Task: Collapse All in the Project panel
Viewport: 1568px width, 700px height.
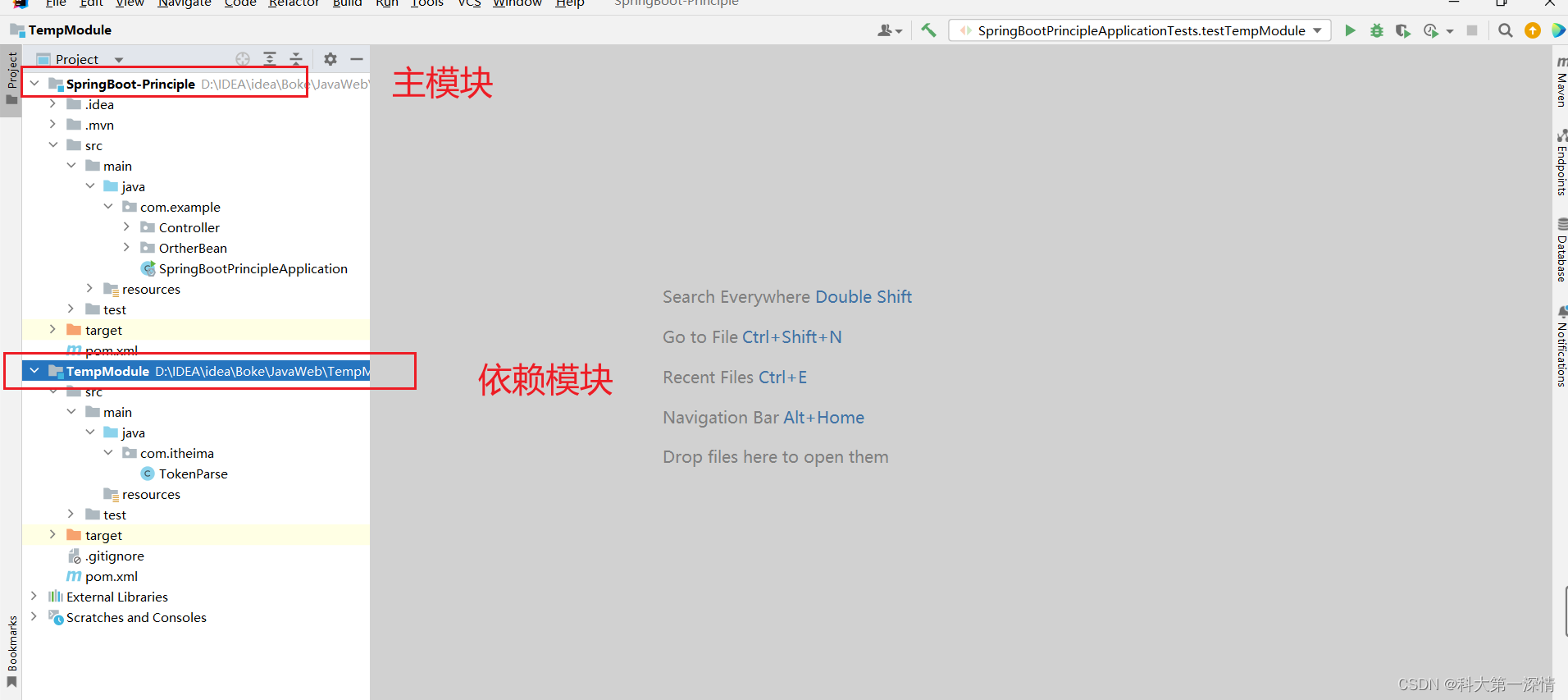Action: click(296, 59)
